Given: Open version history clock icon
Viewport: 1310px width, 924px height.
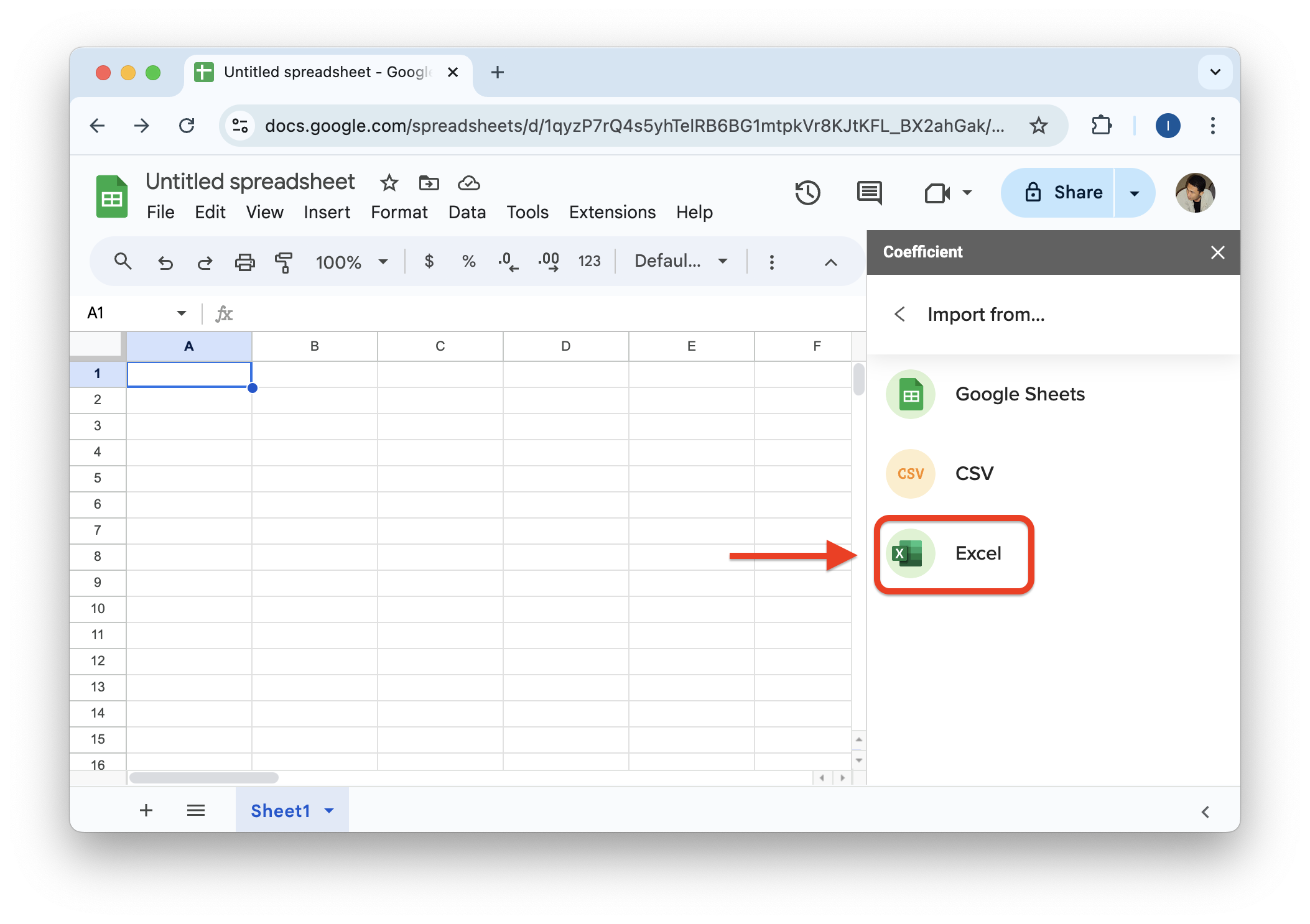Looking at the screenshot, I should tap(807, 193).
